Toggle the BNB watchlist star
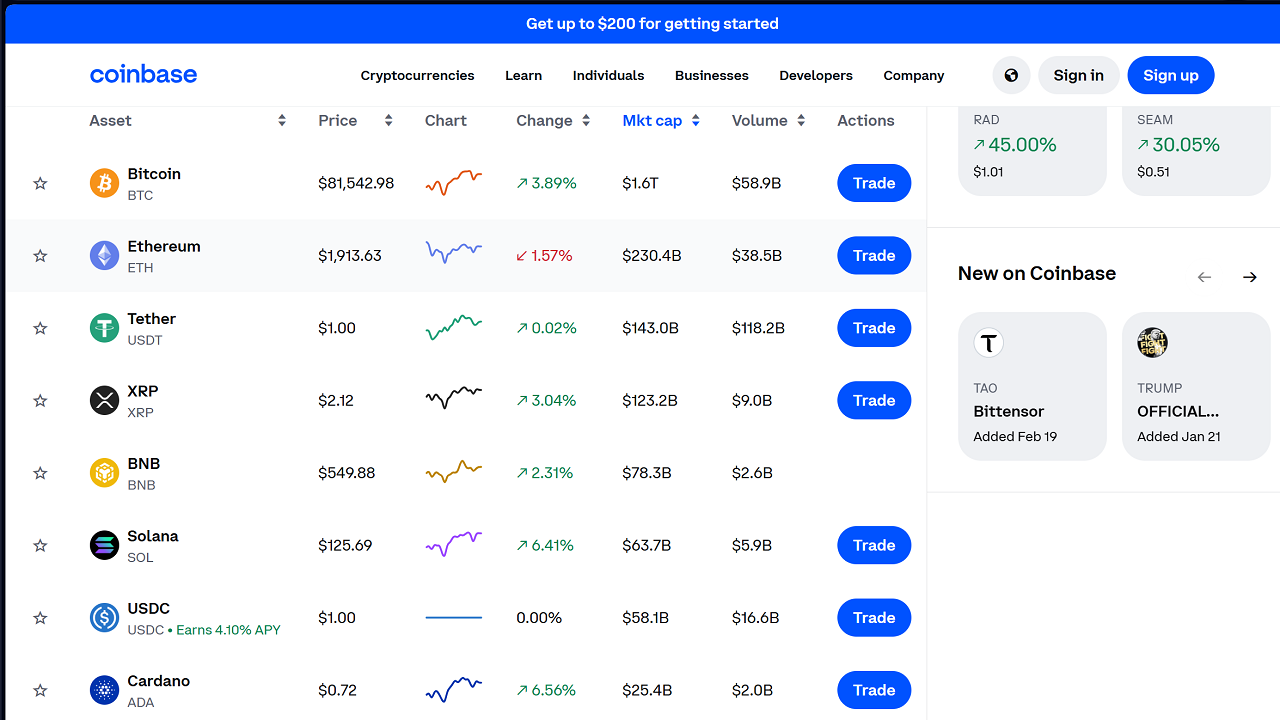1280x720 pixels. tap(40, 473)
